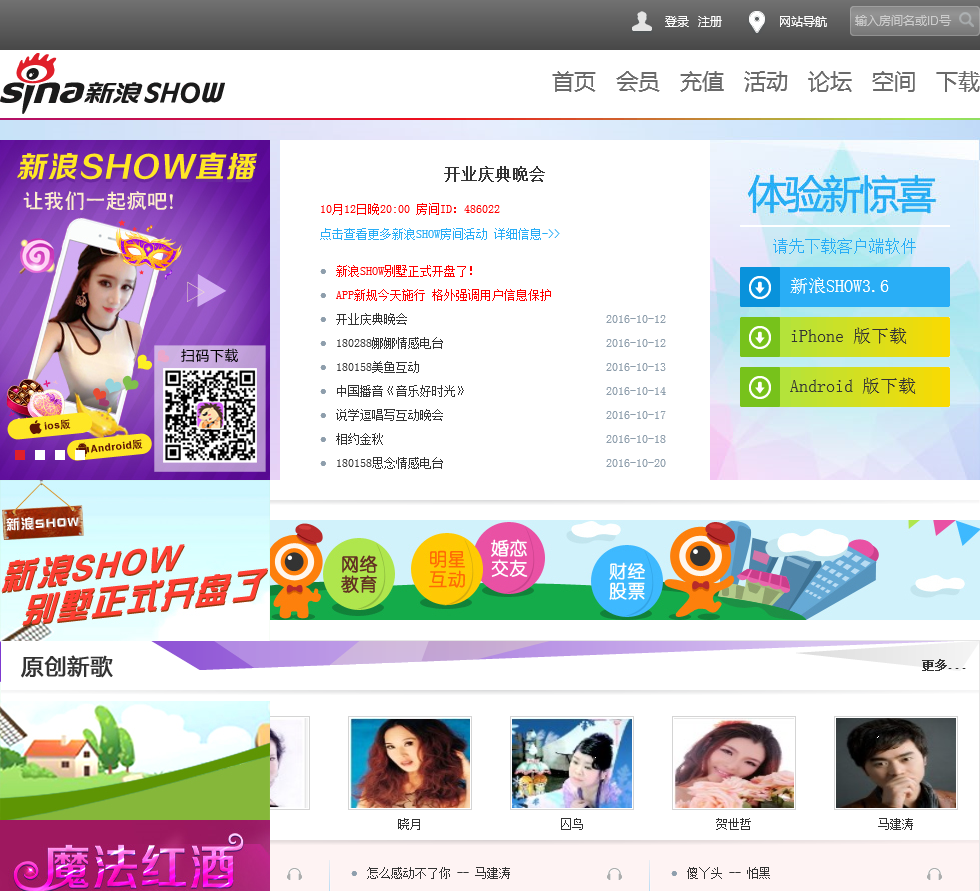Open 网站导航 site navigation
980x891 pixels.
point(803,22)
